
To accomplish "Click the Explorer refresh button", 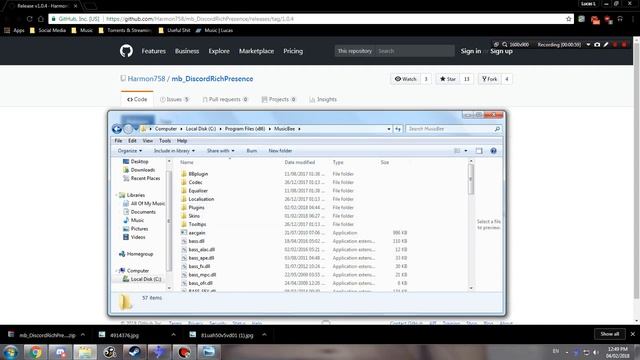I will [x=398, y=129].
